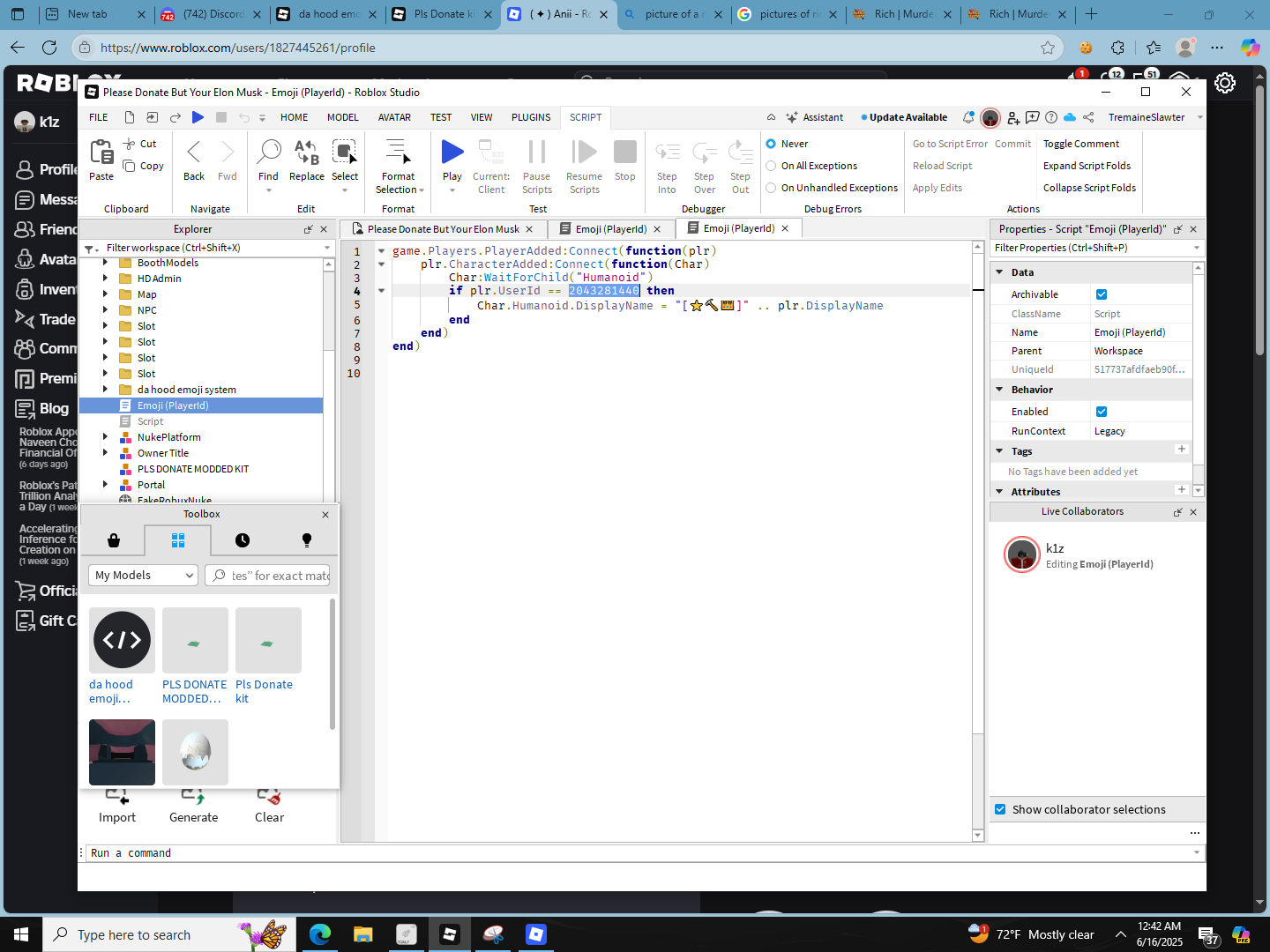The image size is (1270, 952).
Task: Click Expand Script Folds
Action: pos(1087,166)
